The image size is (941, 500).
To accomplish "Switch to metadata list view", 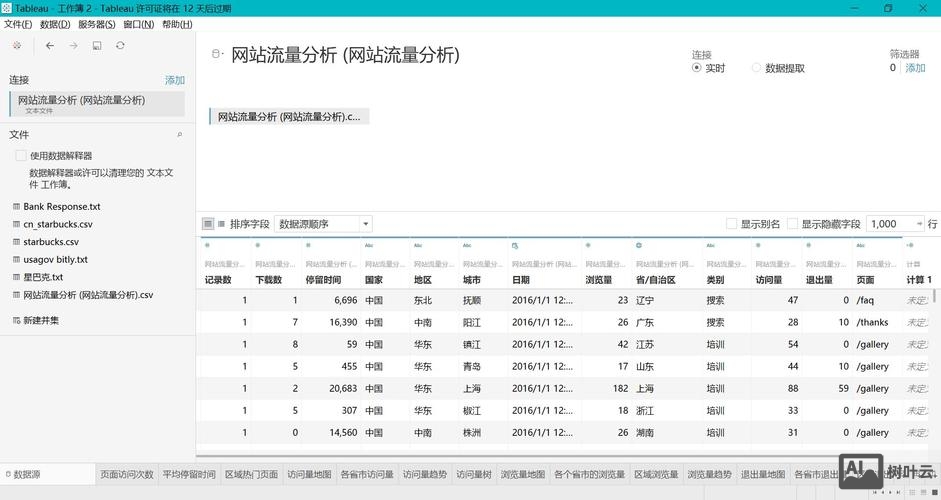I will pyautogui.click(x=221, y=224).
